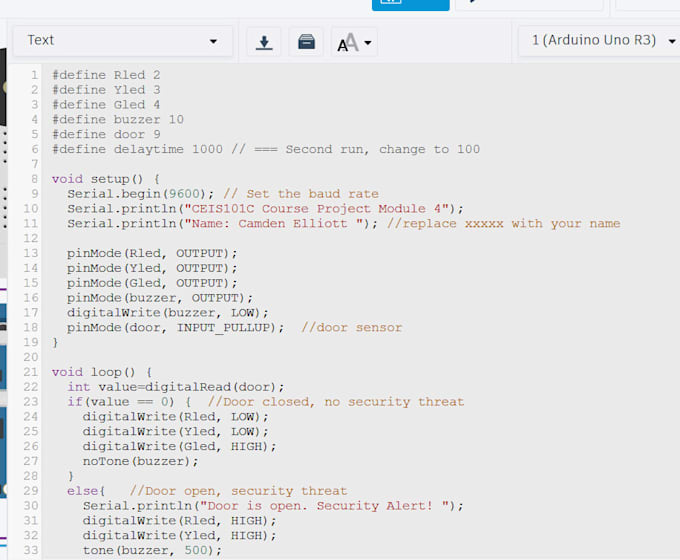Download the code using the arrow icon
The height and width of the screenshot is (560, 680).
pos(264,42)
